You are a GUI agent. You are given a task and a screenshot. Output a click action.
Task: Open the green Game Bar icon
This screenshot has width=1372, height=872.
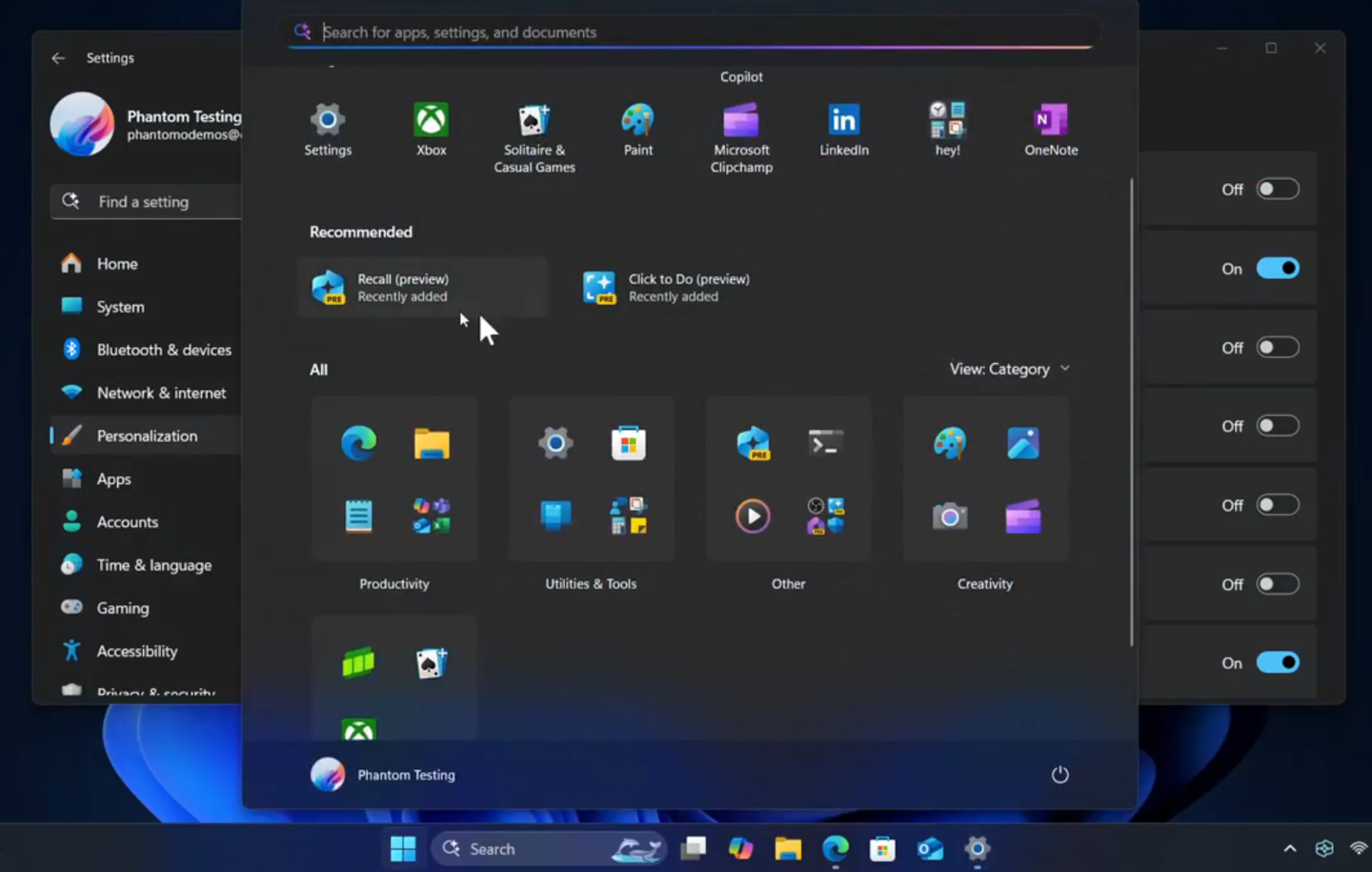point(358,662)
